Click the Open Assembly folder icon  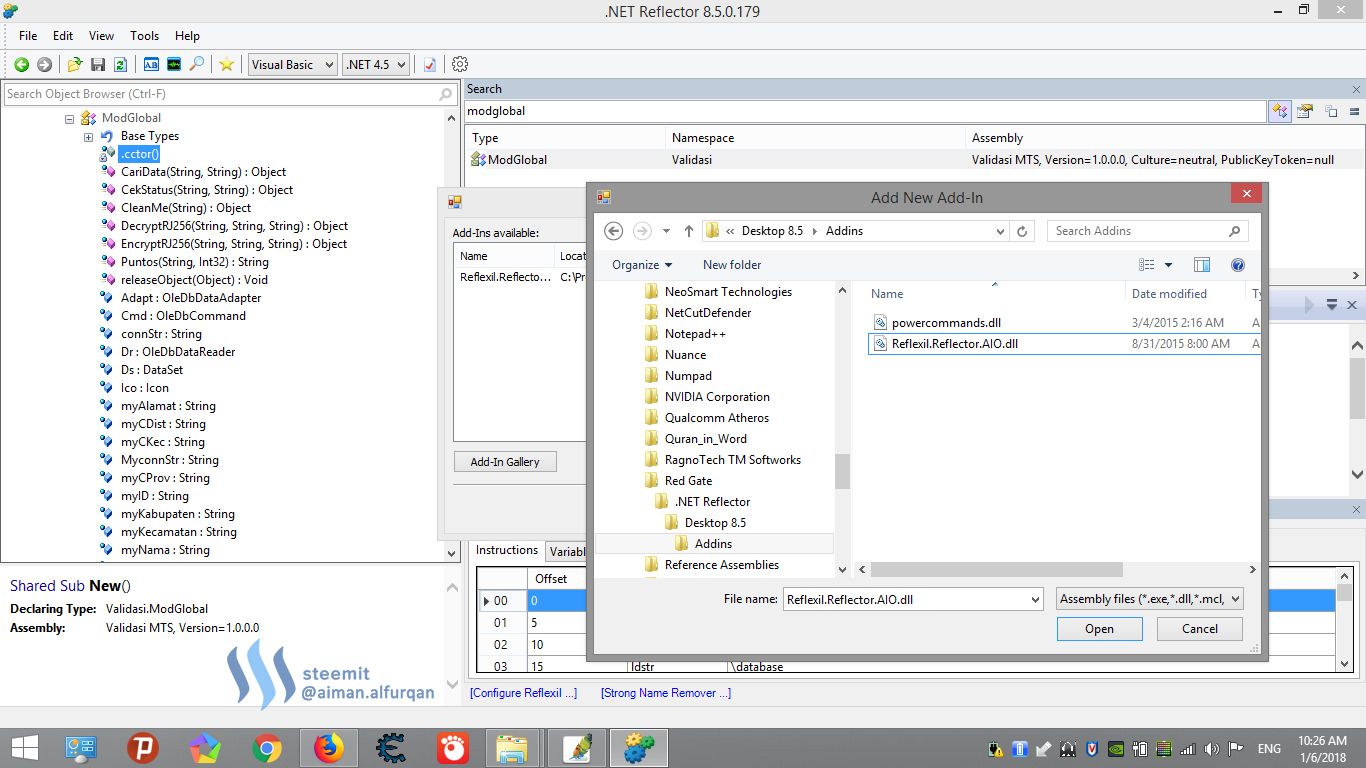[x=75, y=64]
